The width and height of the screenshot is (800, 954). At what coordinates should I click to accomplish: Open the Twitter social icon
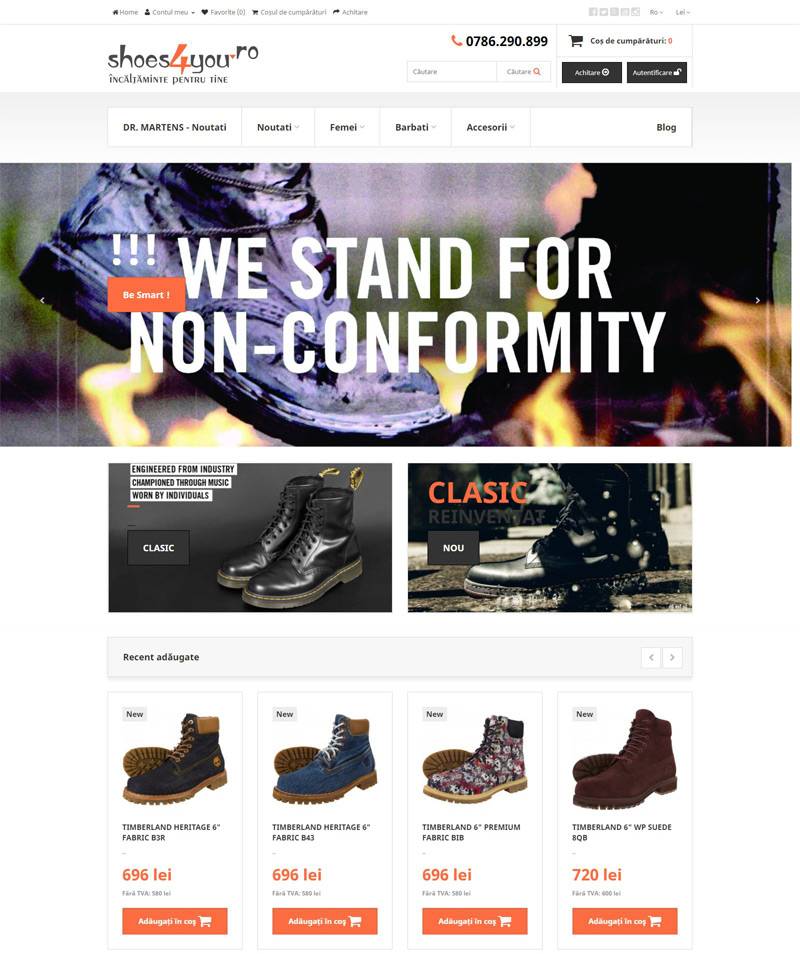pyautogui.click(x=603, y=12)
